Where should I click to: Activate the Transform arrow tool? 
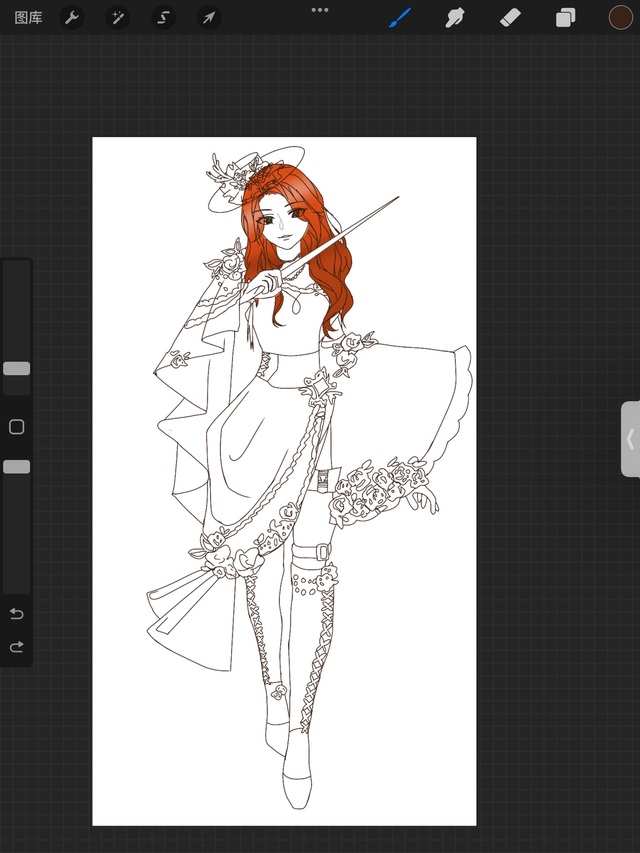(208, 17)
